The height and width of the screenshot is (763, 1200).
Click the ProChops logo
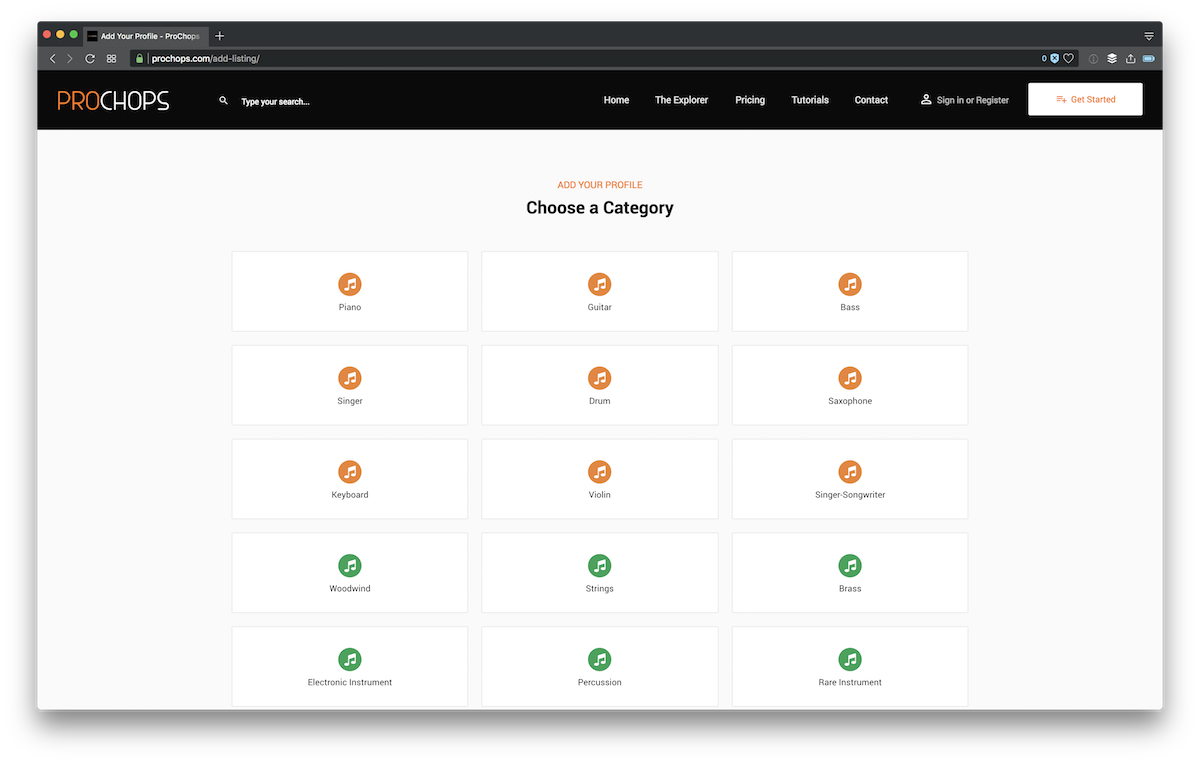(113, 100)
